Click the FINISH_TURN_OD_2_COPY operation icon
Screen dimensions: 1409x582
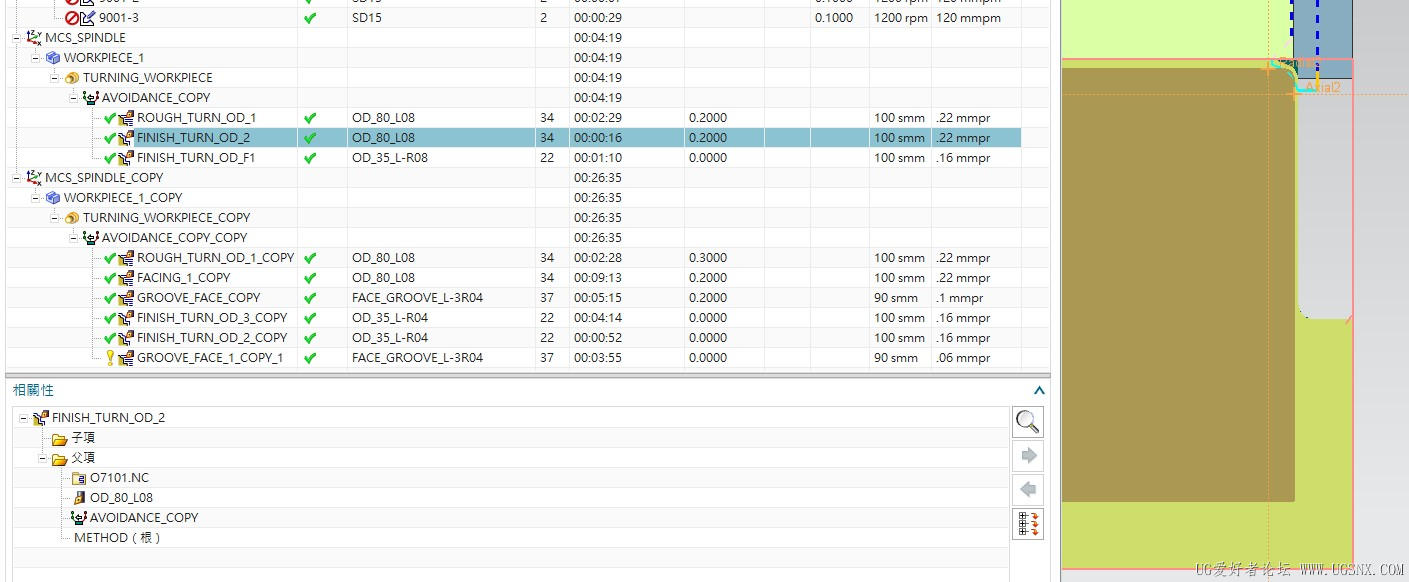pos(126,337)
